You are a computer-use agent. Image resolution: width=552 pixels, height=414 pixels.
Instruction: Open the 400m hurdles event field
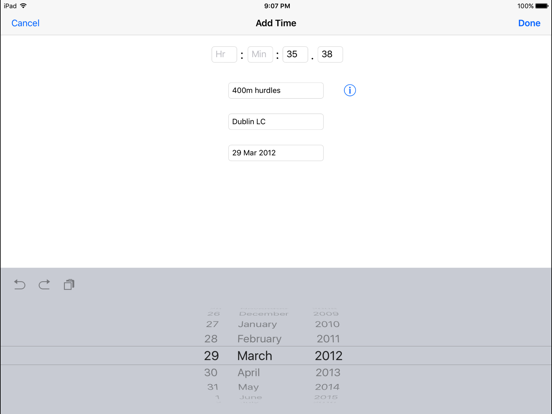click(x=276, y=90)
